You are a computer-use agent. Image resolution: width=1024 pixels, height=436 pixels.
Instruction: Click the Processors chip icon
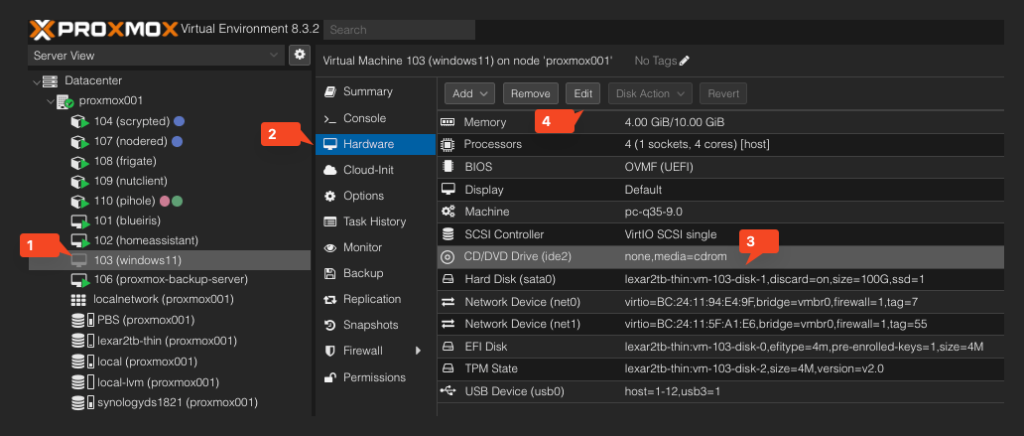[x=448, y=144]
